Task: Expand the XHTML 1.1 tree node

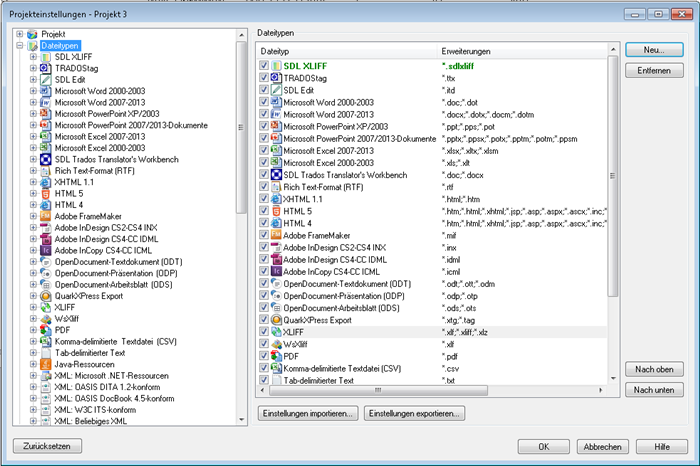Action: coord(33,181)
